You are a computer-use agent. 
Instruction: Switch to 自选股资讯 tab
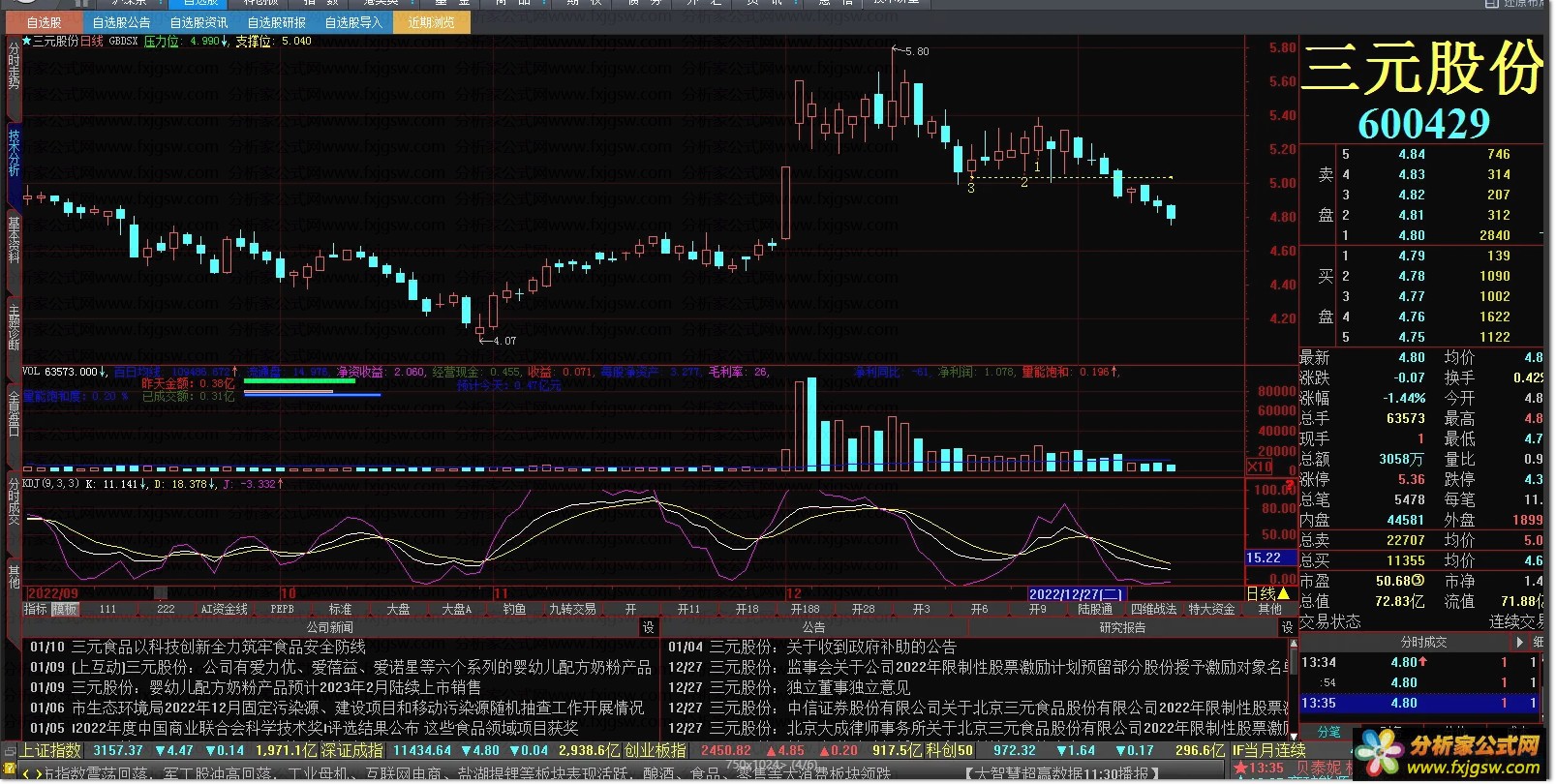click(198, 22)
